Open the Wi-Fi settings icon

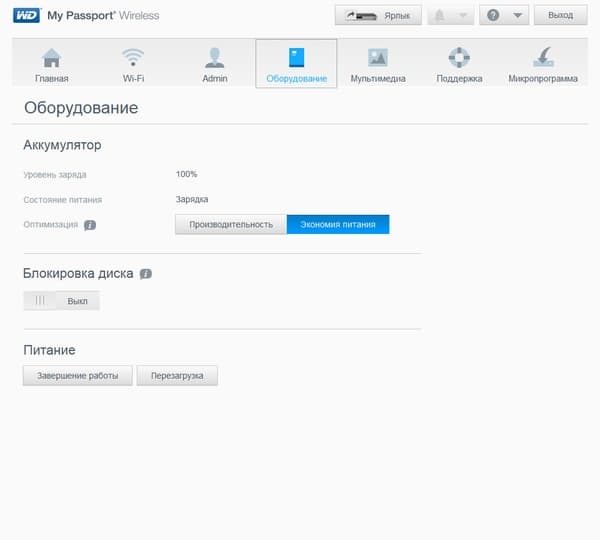(133, 57)
